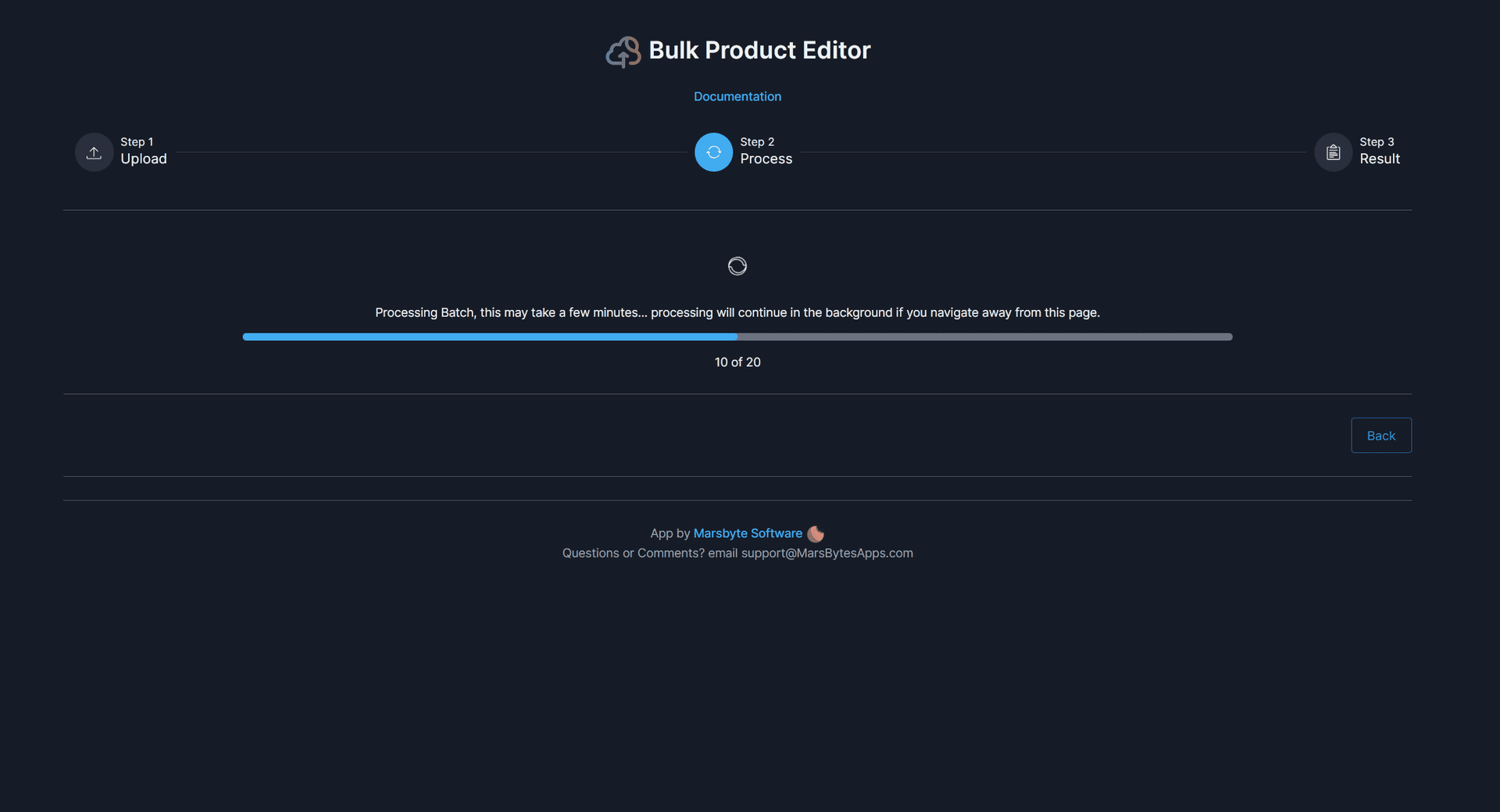The height and width of the screenshot is (812, 1500).
Task: Select the Step 1 Upload label
Action: pyautogui.click(x=143, y=158)
